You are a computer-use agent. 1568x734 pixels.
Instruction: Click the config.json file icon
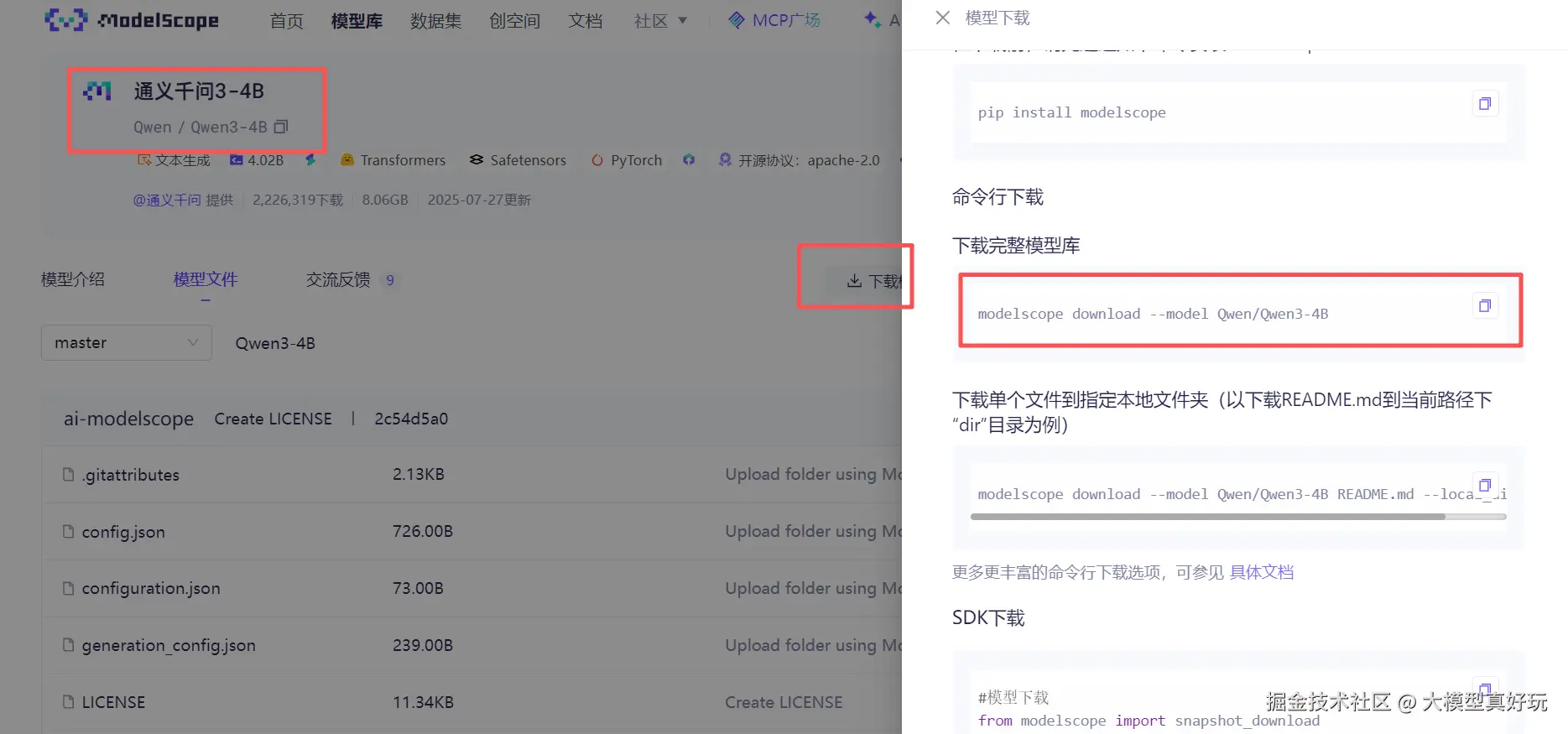pyautogui.click(x=68, y=532)
